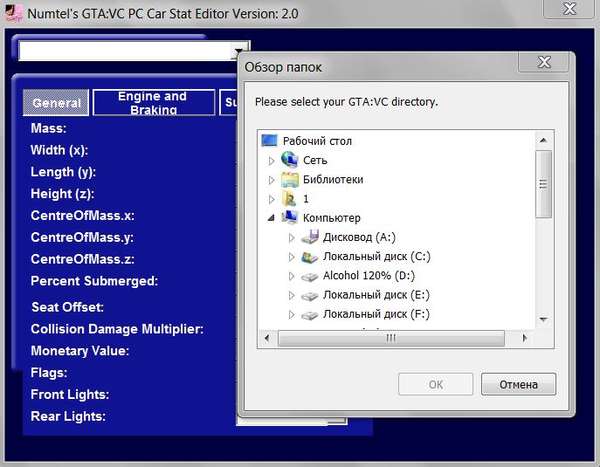Click the Alcohol 120% (D:) drive icon
Viewport: 600px width, 467px height.
click(310, 276)
